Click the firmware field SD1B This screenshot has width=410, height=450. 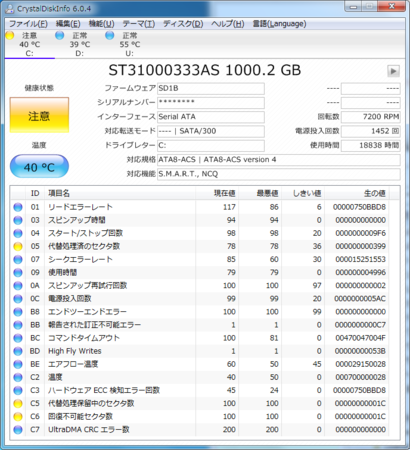pyautogui.click(x=211, y=88)
